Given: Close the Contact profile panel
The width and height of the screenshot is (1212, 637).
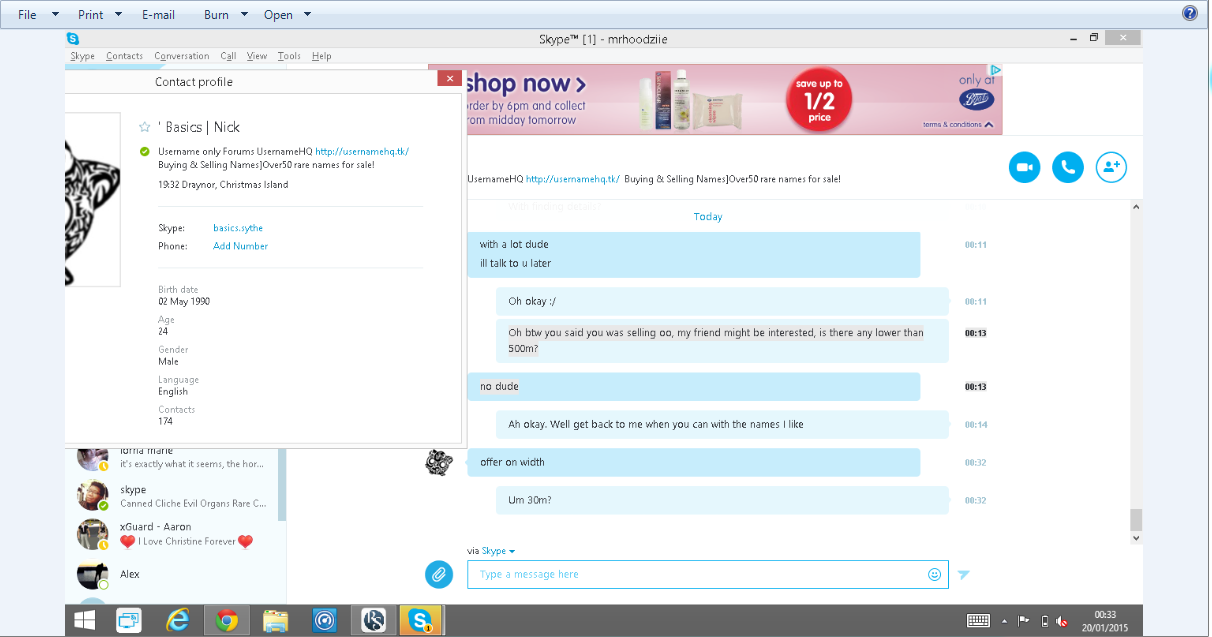Looking at the screenshot, I should pyautogui.click(x=449, y=78).
